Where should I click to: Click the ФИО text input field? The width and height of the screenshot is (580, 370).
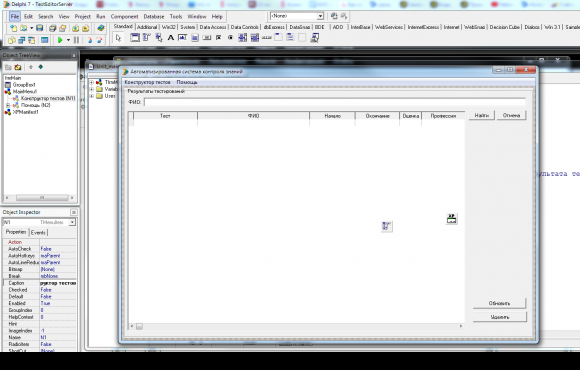coord(335,102)
